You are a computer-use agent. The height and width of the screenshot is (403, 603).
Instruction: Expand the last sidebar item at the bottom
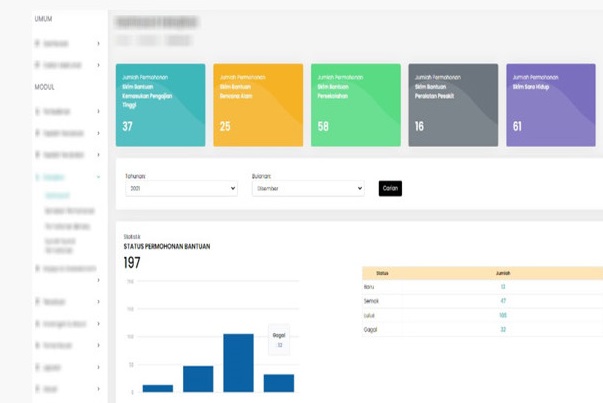[x=98, y=389]
